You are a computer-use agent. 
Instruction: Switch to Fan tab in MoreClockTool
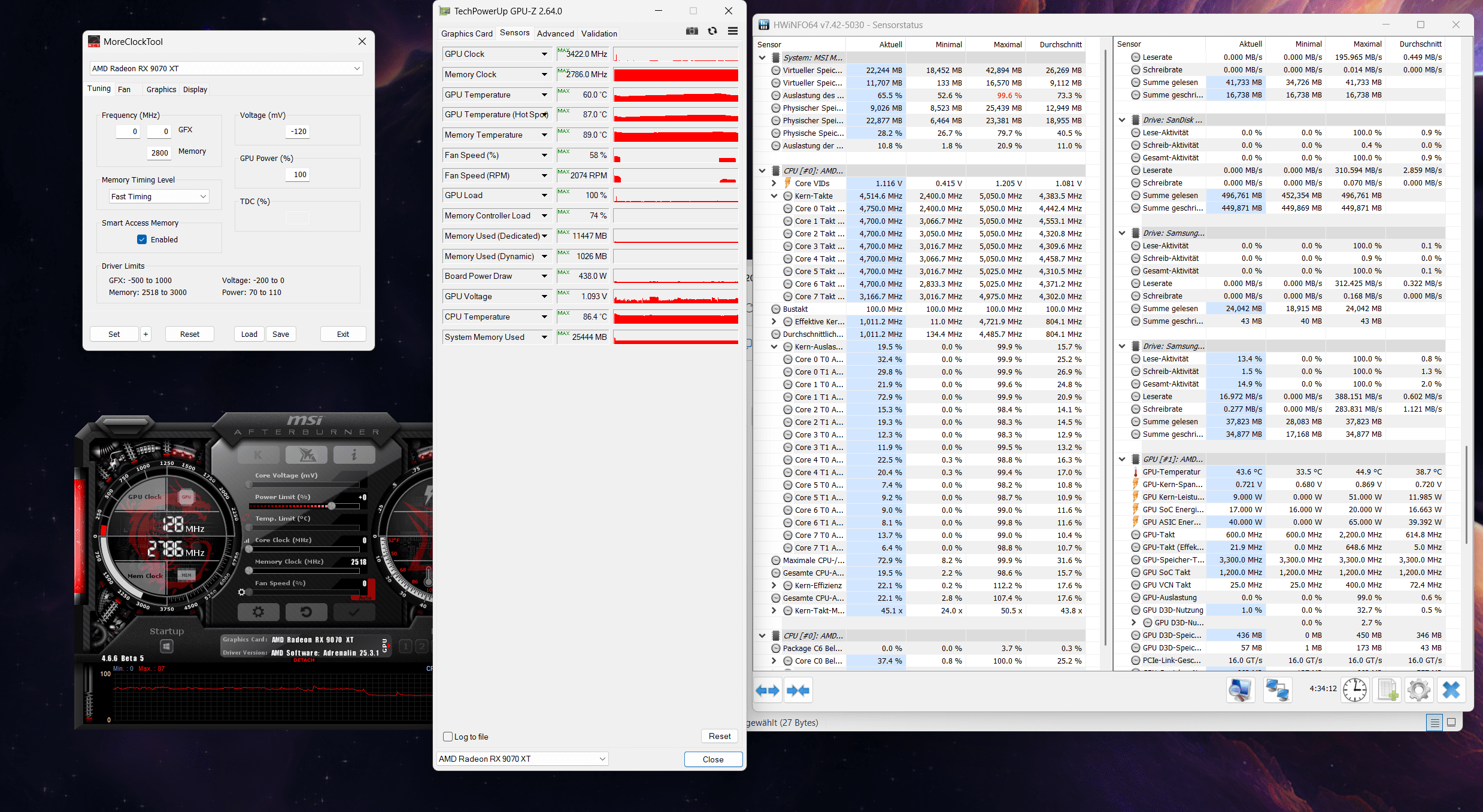click(x=124, y=89)
